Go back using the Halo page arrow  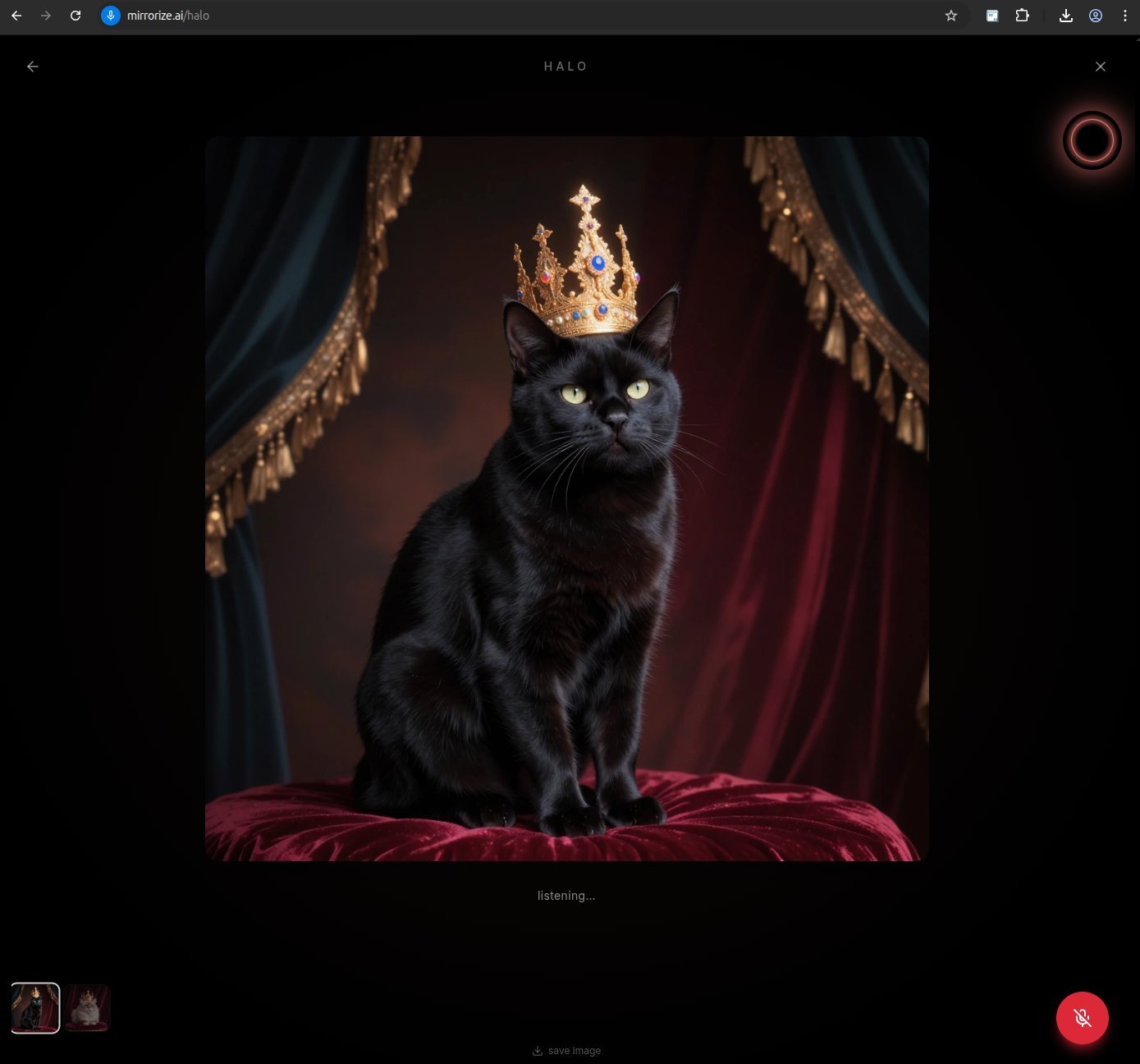pos(33,66)
